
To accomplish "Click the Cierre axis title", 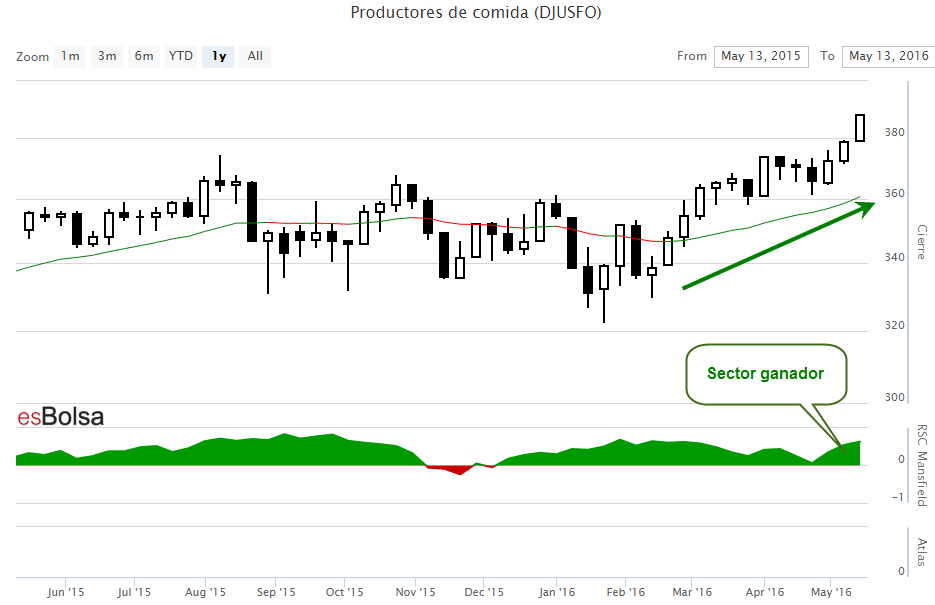I will (x=922, y=242).
